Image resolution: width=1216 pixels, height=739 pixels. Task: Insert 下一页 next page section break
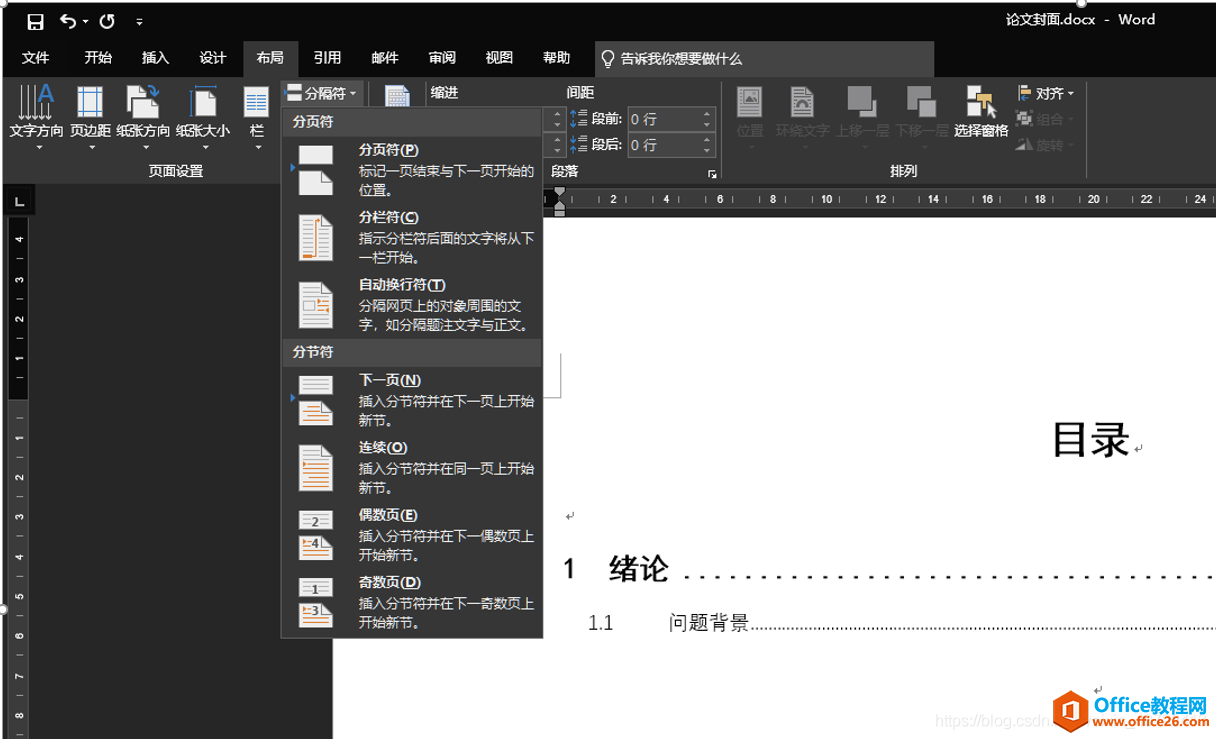(x=412, y=400)
